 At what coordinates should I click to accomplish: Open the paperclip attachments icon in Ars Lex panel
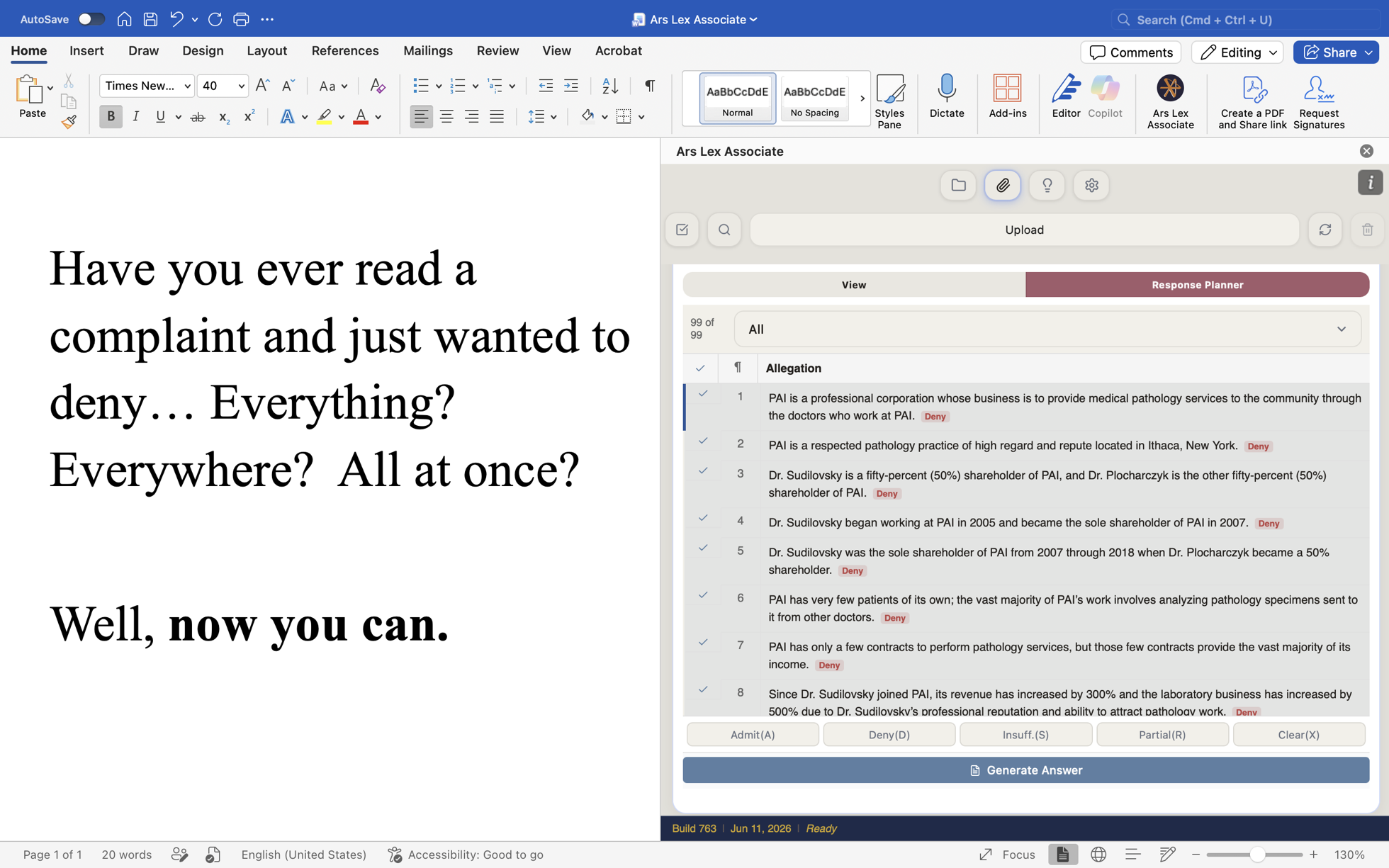click(x=1002, y=186)
